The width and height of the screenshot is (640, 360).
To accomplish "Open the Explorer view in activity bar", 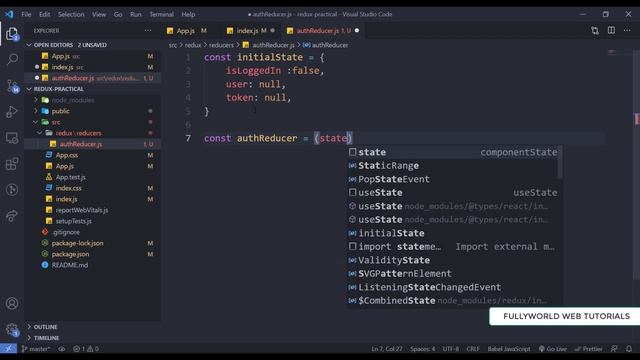I will coord(12,34).
